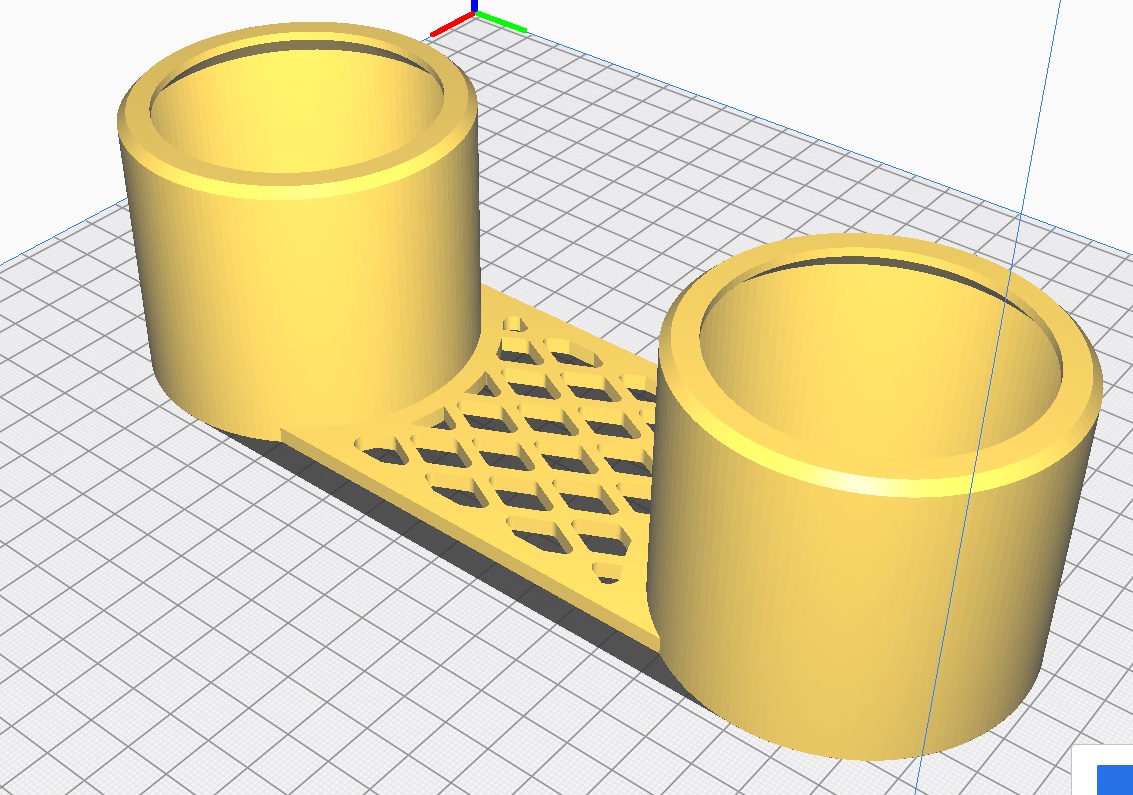Click the origin where the colored axes meet
Screen dimensions: 1133x795
click(474, 14)
